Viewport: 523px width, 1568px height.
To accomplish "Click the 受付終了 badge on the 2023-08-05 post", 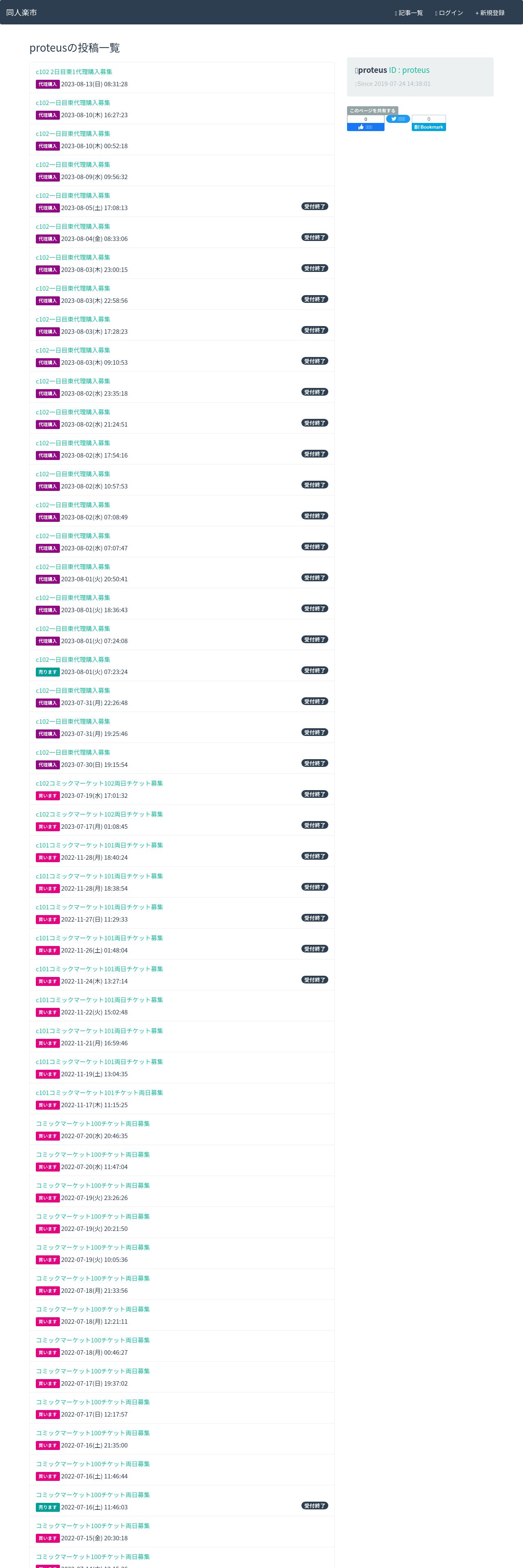I will [315, 206].
